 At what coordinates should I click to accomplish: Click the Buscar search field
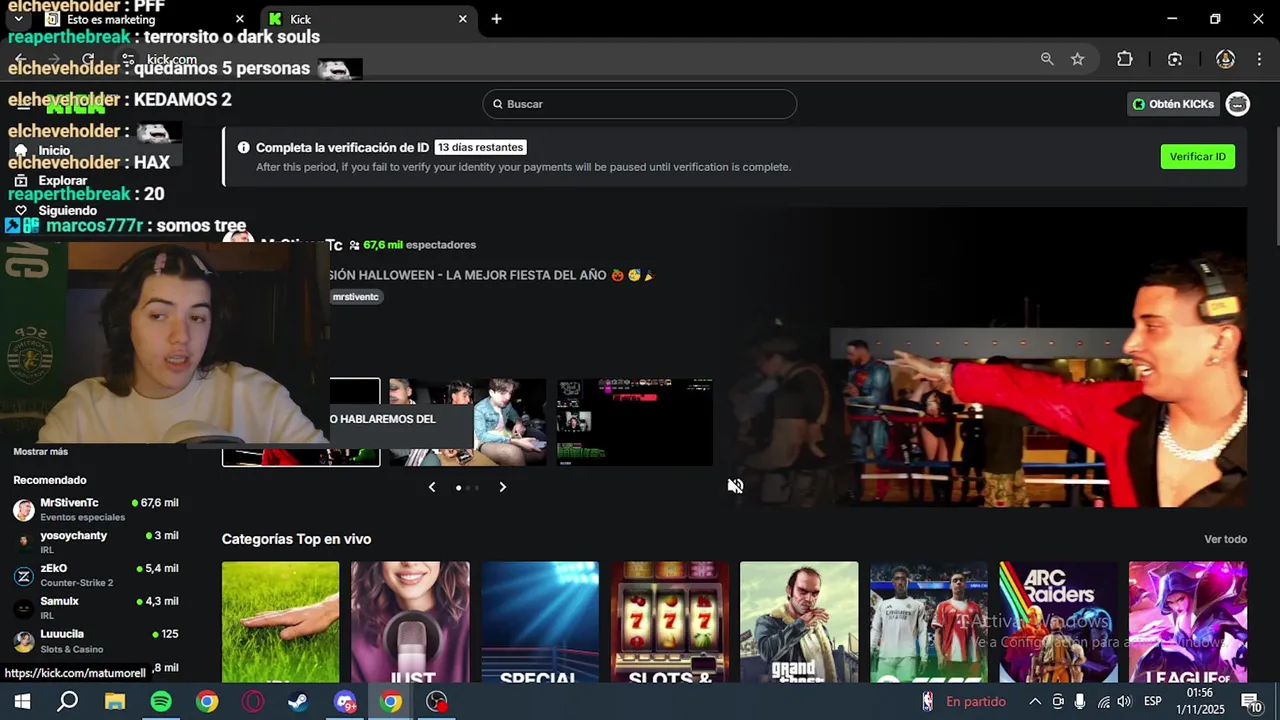[x=640, y=104]
